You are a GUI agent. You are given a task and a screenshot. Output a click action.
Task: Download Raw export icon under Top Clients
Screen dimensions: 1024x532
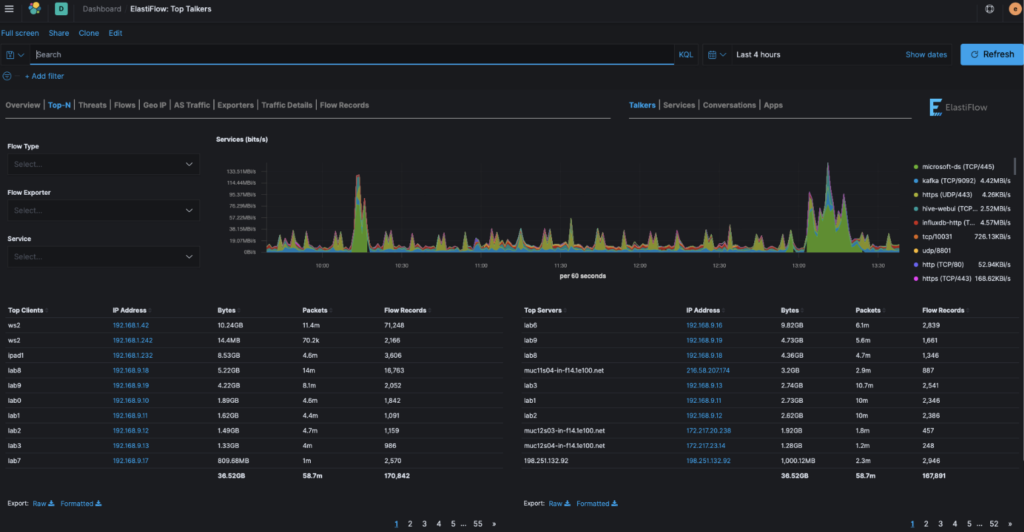[x=51, y=503]
